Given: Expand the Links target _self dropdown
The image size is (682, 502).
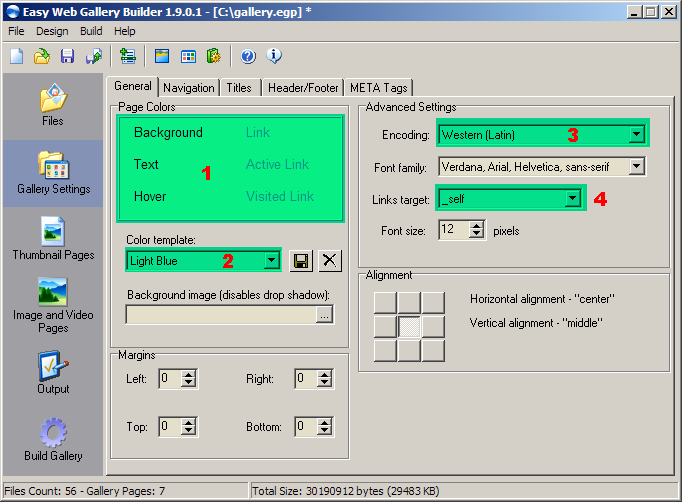Looking at the screenshot, I should point(572,199).
